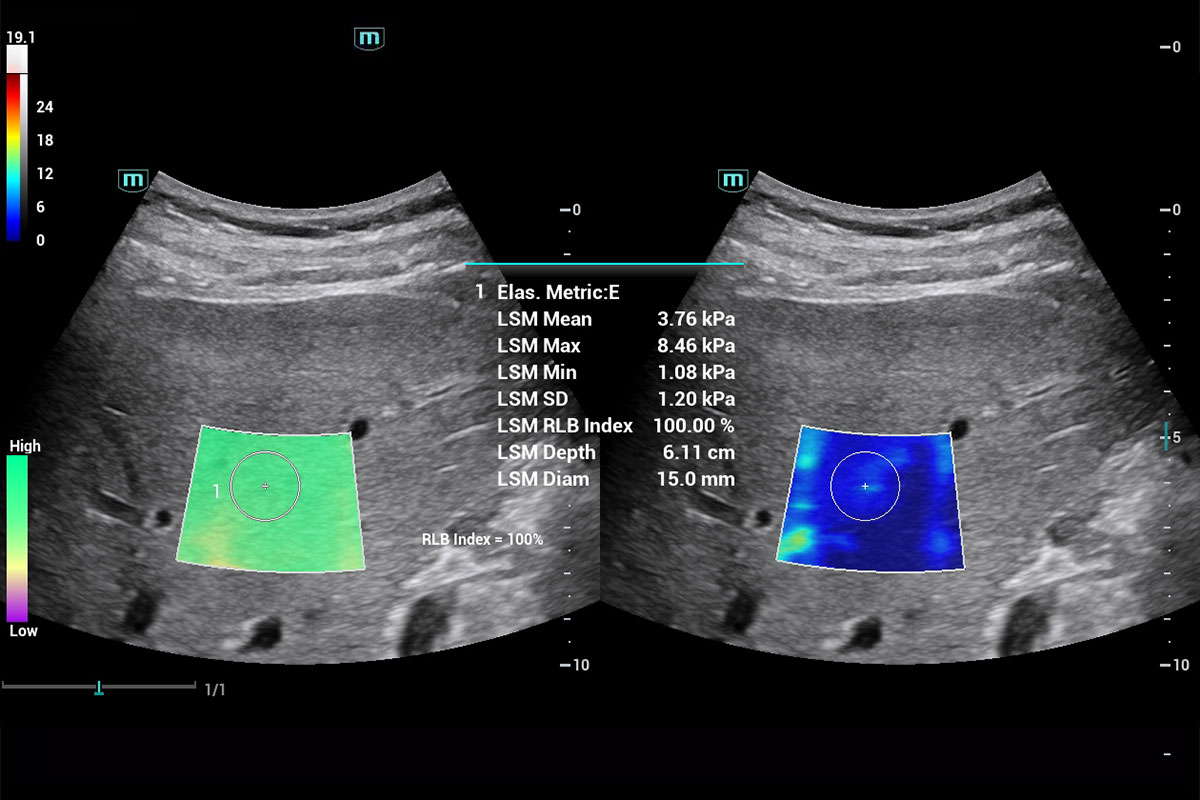This screenshot has width=1200, height=800.
Task: Select the ROI number 1 label on left map
Action: click(217, 491)
